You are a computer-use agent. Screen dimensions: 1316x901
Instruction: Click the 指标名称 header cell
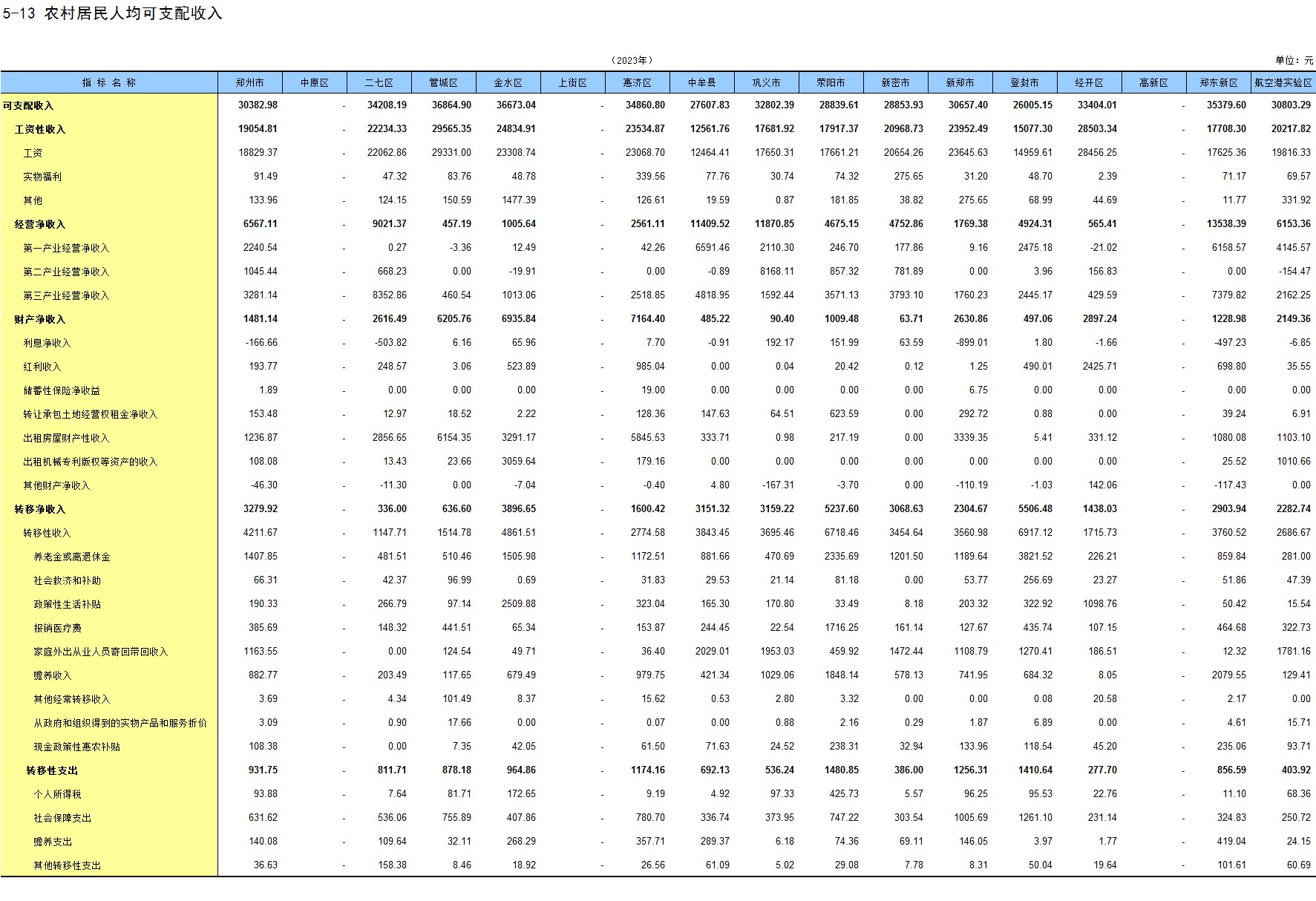pyautogui.click(x=109, y=82)
